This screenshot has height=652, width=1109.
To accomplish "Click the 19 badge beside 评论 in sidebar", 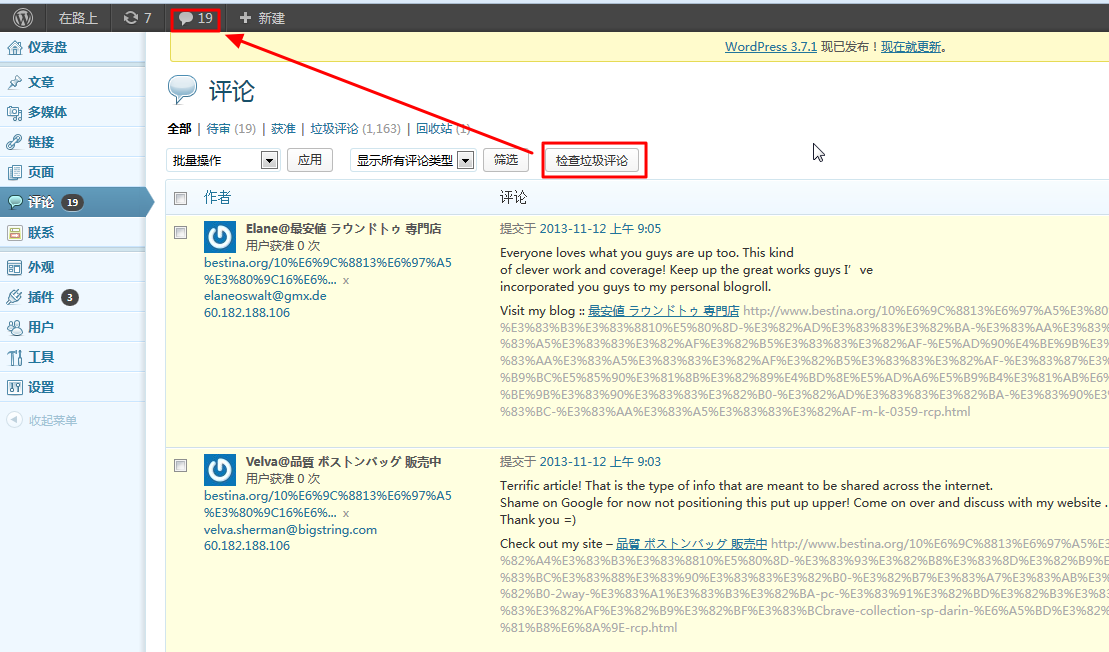I will [72, 202].
